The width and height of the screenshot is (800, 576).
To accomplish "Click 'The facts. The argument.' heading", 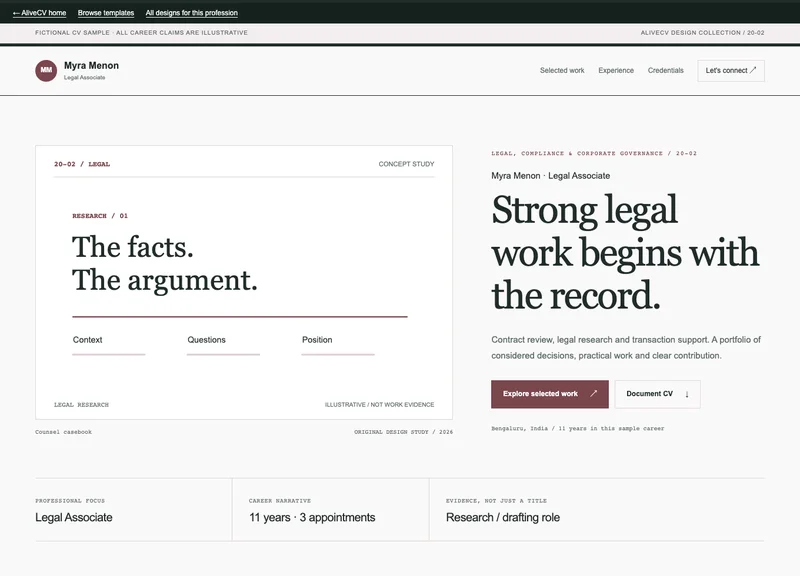I will coord(164,263).
